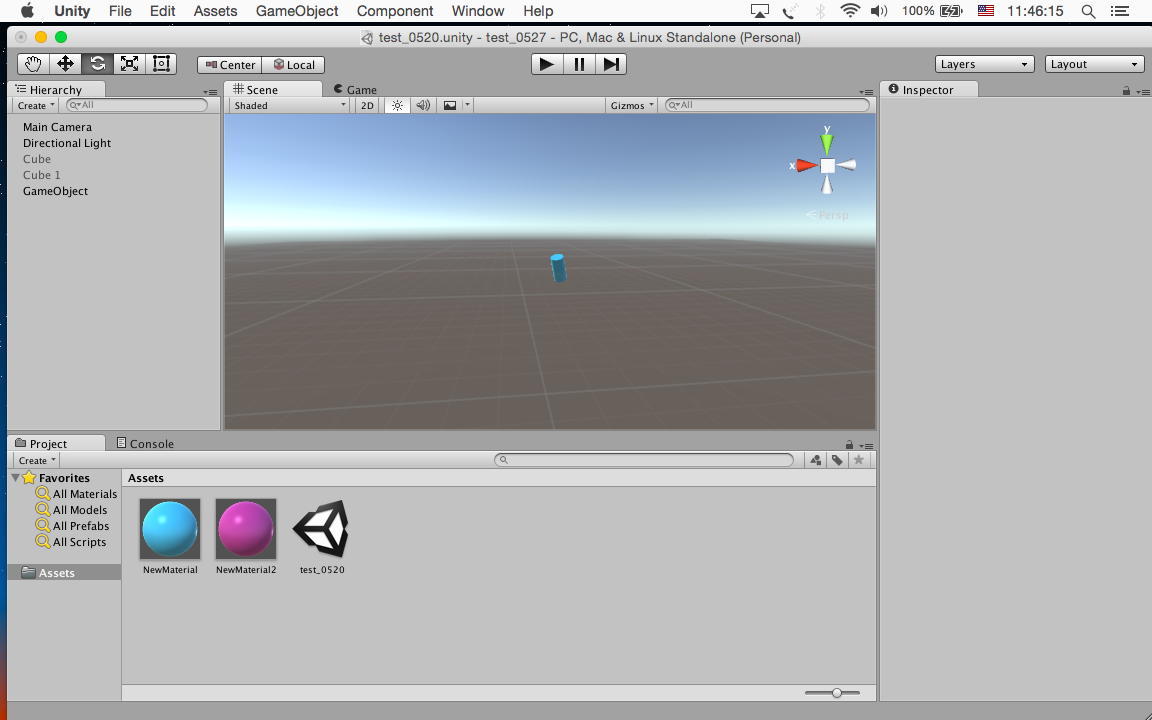Switch to the Inspector tab
The width and height of the screenshot is (1152, 720).
[929, 90]
